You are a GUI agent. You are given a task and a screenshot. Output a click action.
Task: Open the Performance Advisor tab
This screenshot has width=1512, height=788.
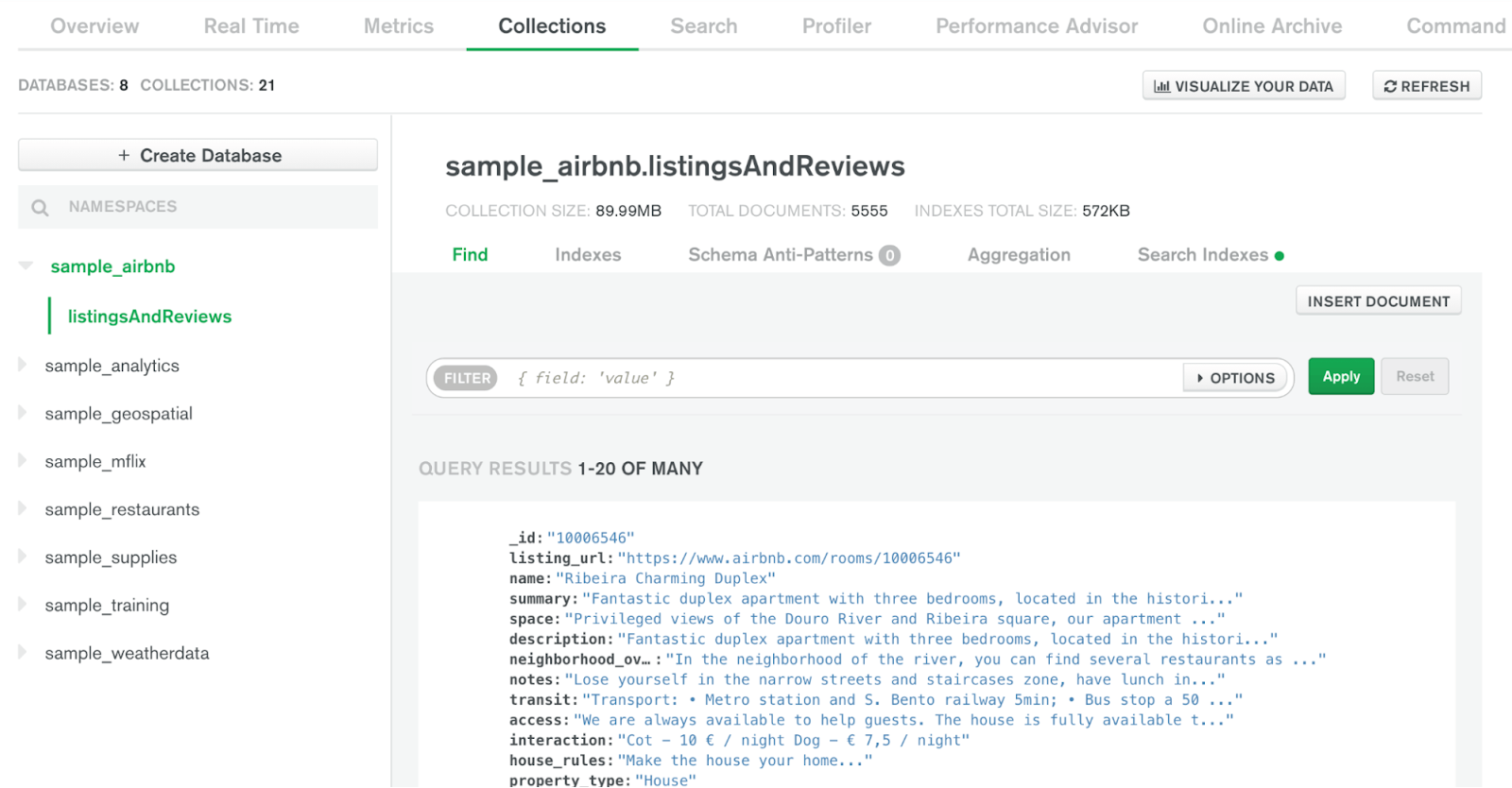point(1037,26)
